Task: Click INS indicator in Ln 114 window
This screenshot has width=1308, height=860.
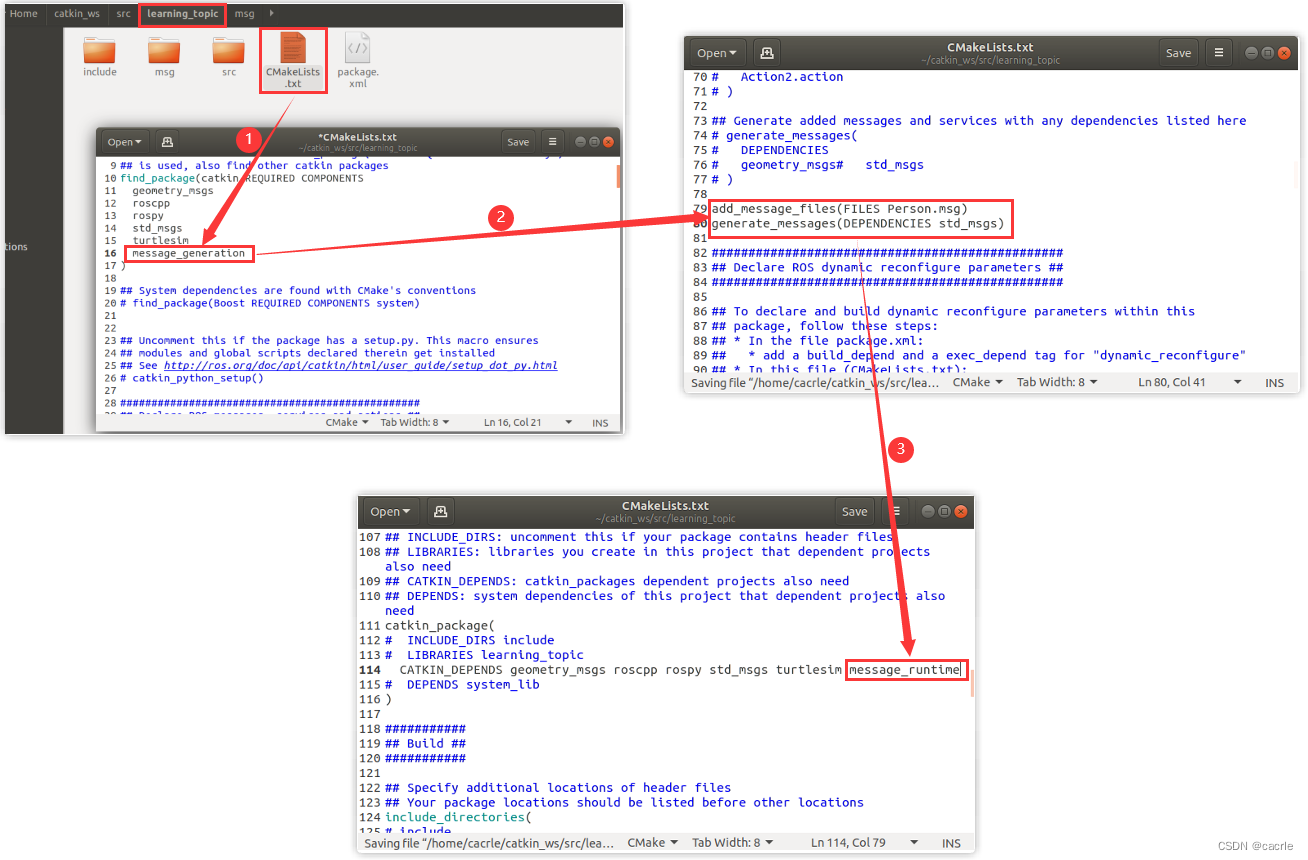Action: (x=950, y=843)
